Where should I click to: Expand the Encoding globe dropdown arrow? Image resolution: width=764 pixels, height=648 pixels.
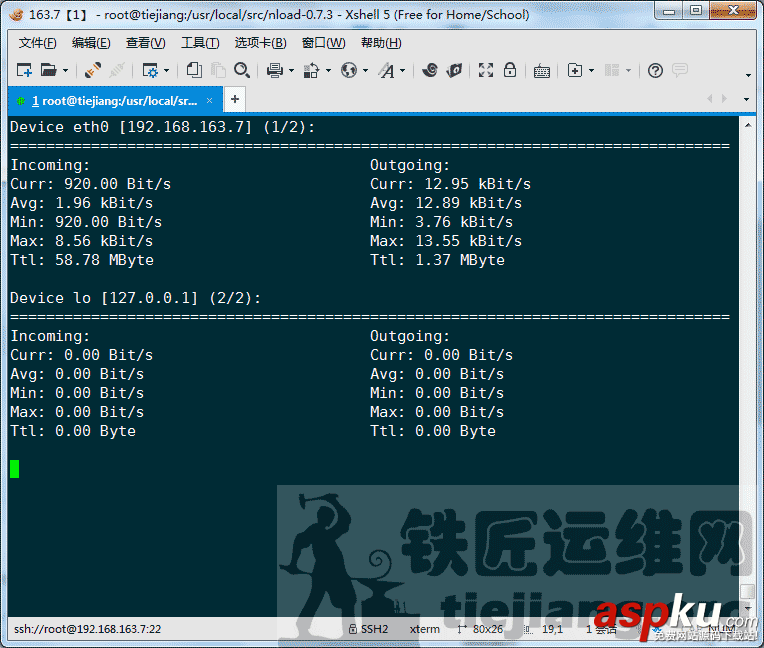pos(365,71)
